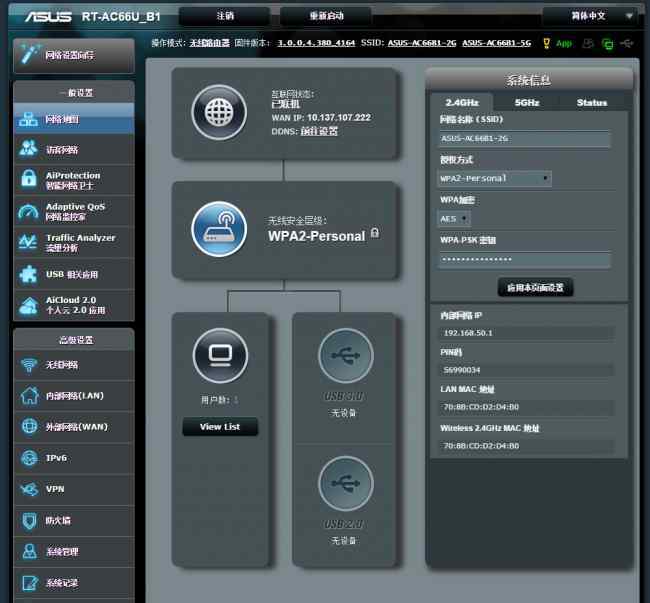Open Traffic Analyzer chart icon
This screenshot has width=650, height=603.
[28, 242]
